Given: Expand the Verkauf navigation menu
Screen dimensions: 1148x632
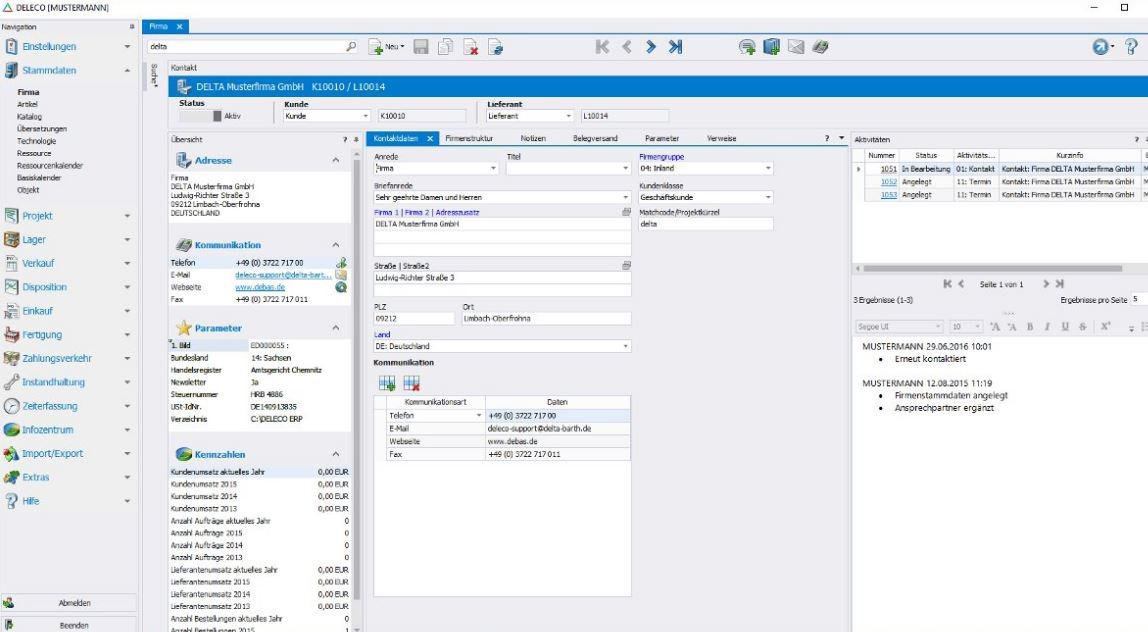Looking at the screenshot, I should click(127, 264).
